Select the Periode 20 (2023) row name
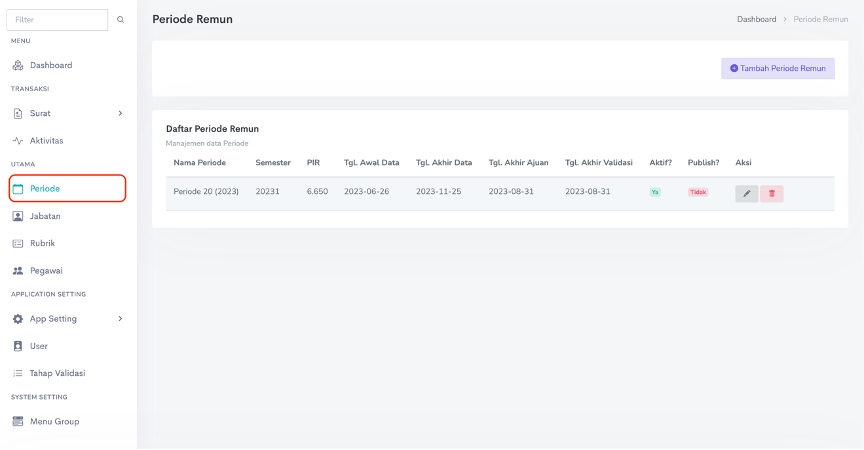This screenshot has width=864, height=450. [206, 191]
